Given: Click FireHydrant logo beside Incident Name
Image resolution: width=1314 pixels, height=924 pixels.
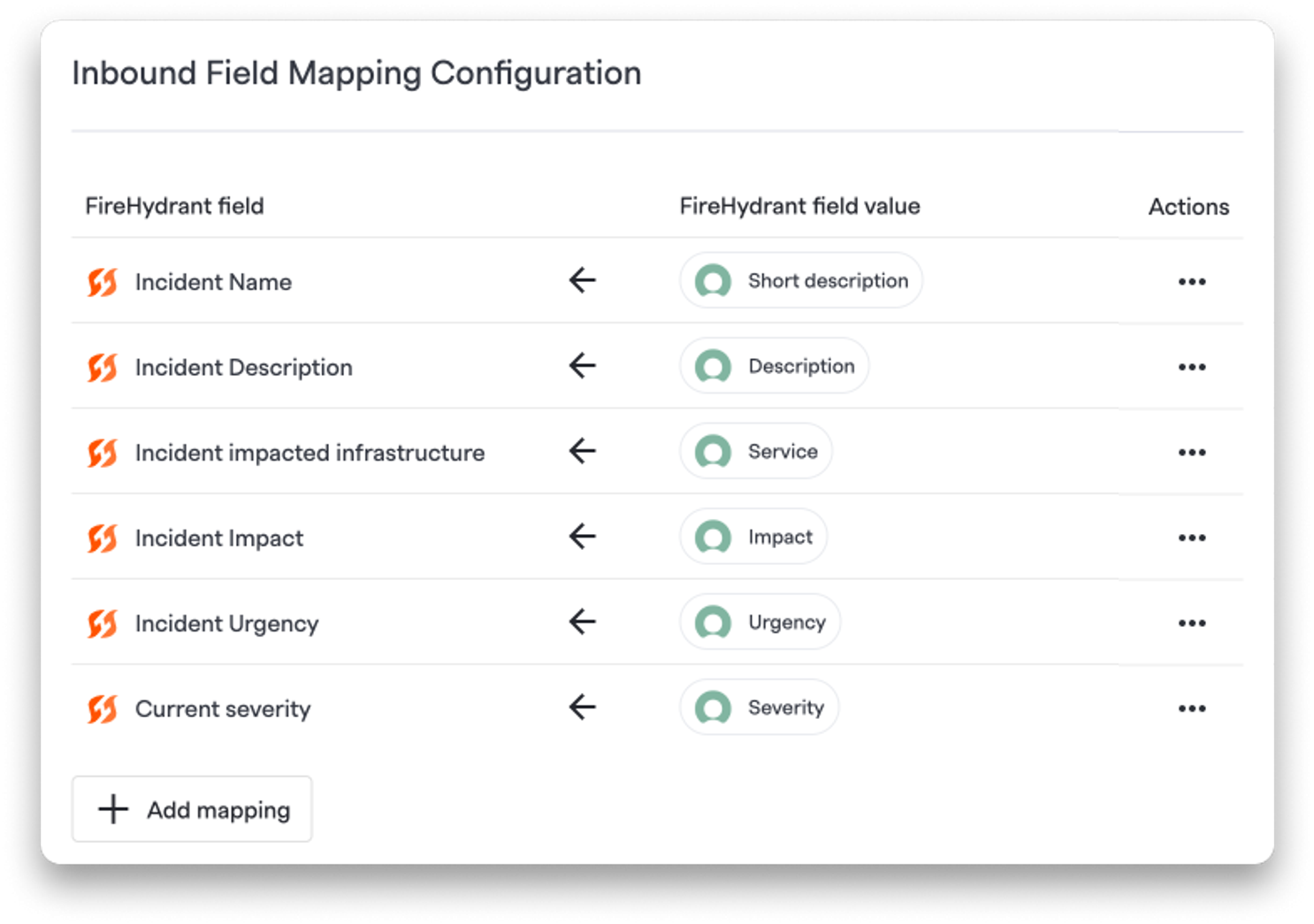Looking at the screenshot, I should [103, 282].
